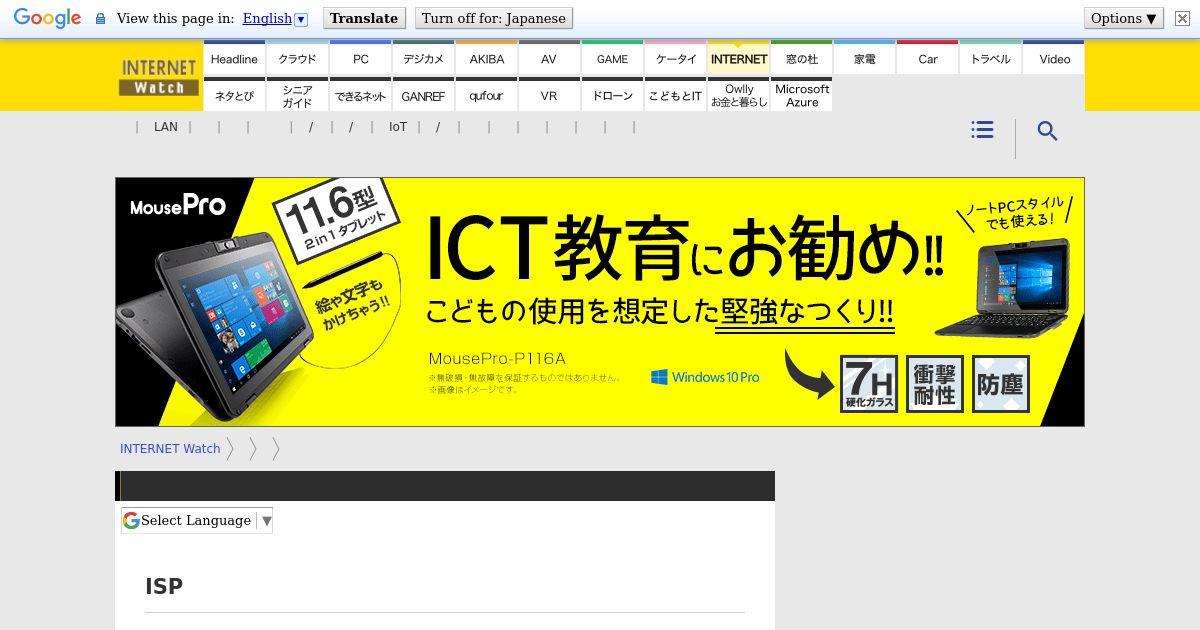Open the Car tab
This screenshot has width=1200, height=630.
point(927,58)
